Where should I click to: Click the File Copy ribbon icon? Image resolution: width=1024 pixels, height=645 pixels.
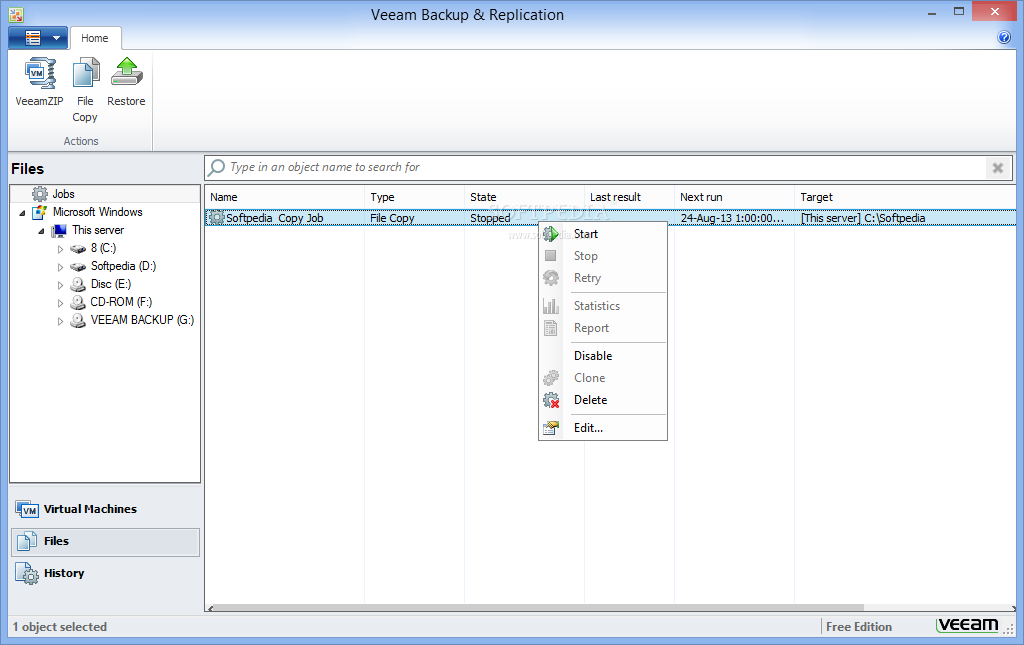85,73
